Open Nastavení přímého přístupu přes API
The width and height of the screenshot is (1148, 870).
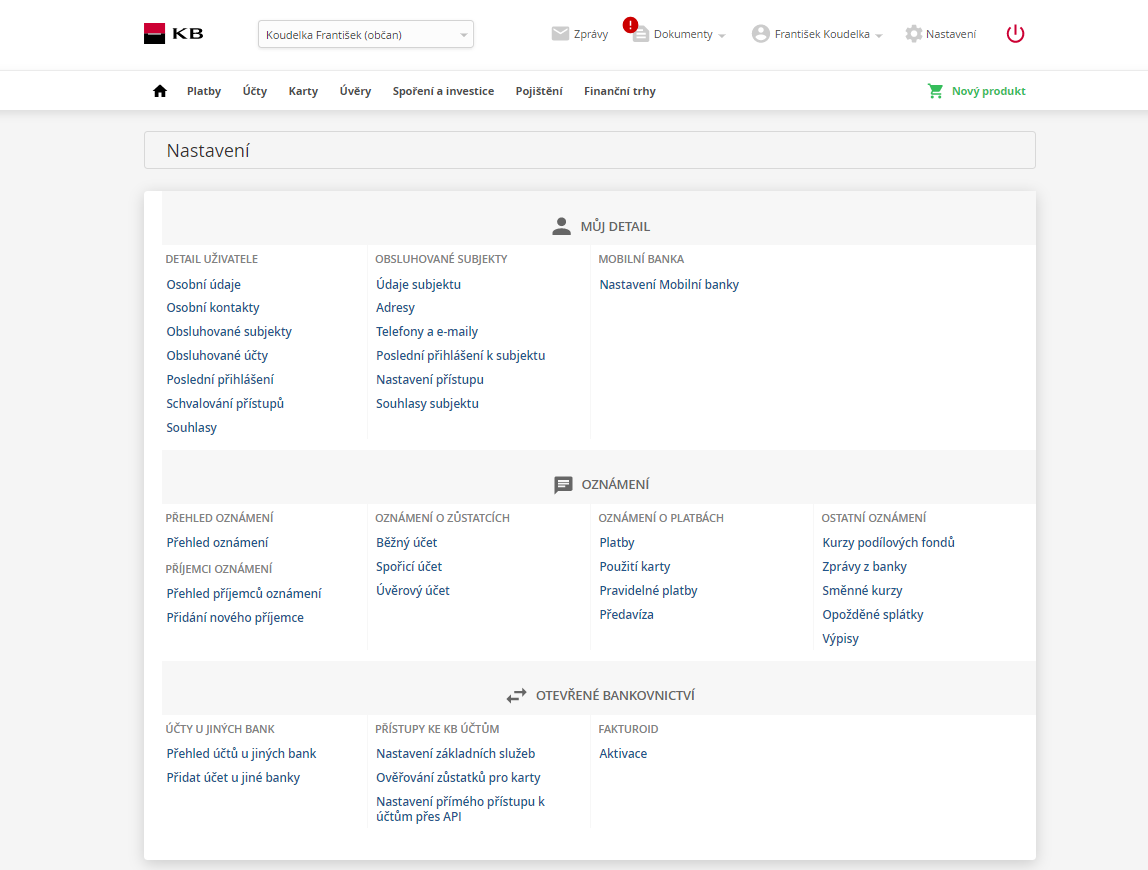click(461, 809)
